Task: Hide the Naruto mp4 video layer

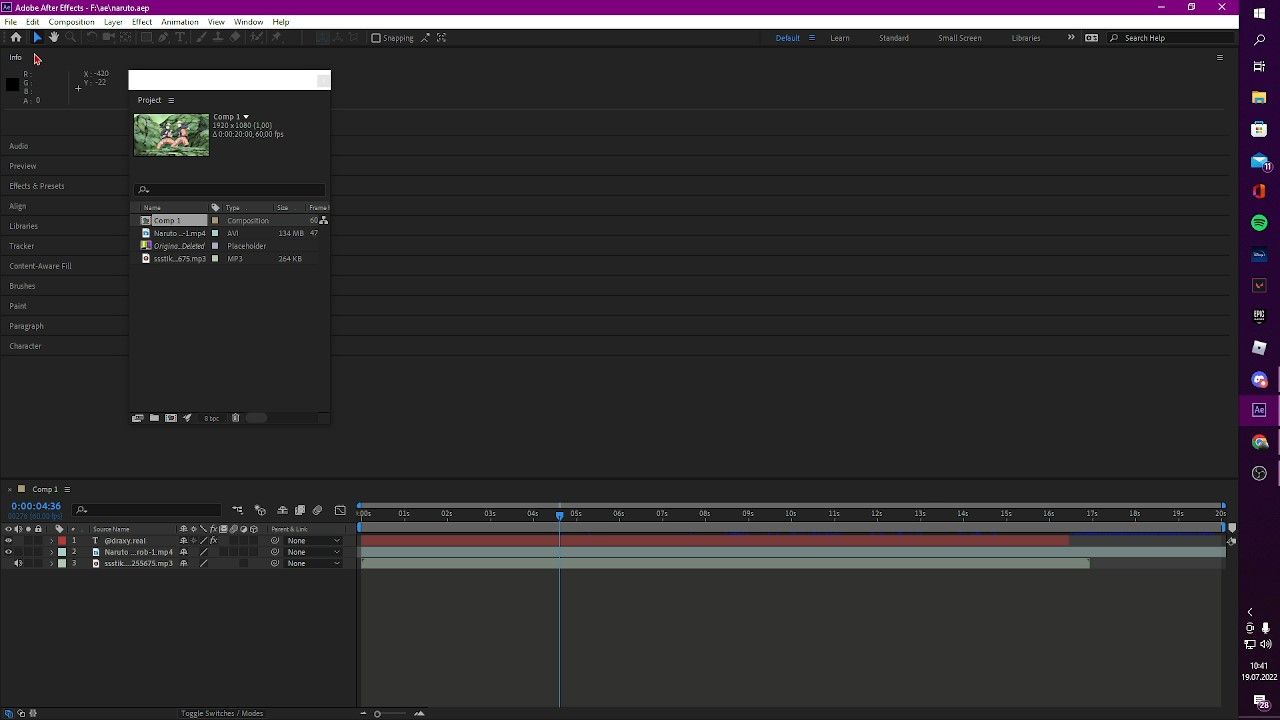Action: click(x=8, y=552)
